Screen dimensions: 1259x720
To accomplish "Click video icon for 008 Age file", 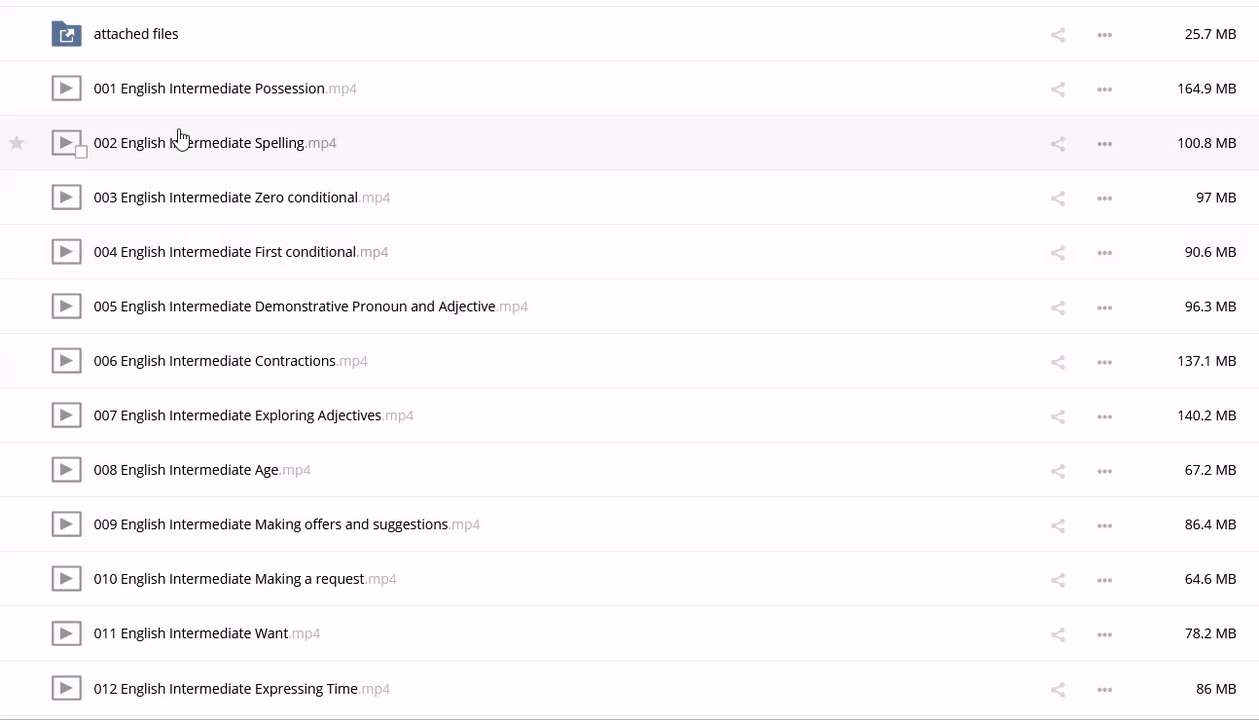I will (x=66, y=470).
